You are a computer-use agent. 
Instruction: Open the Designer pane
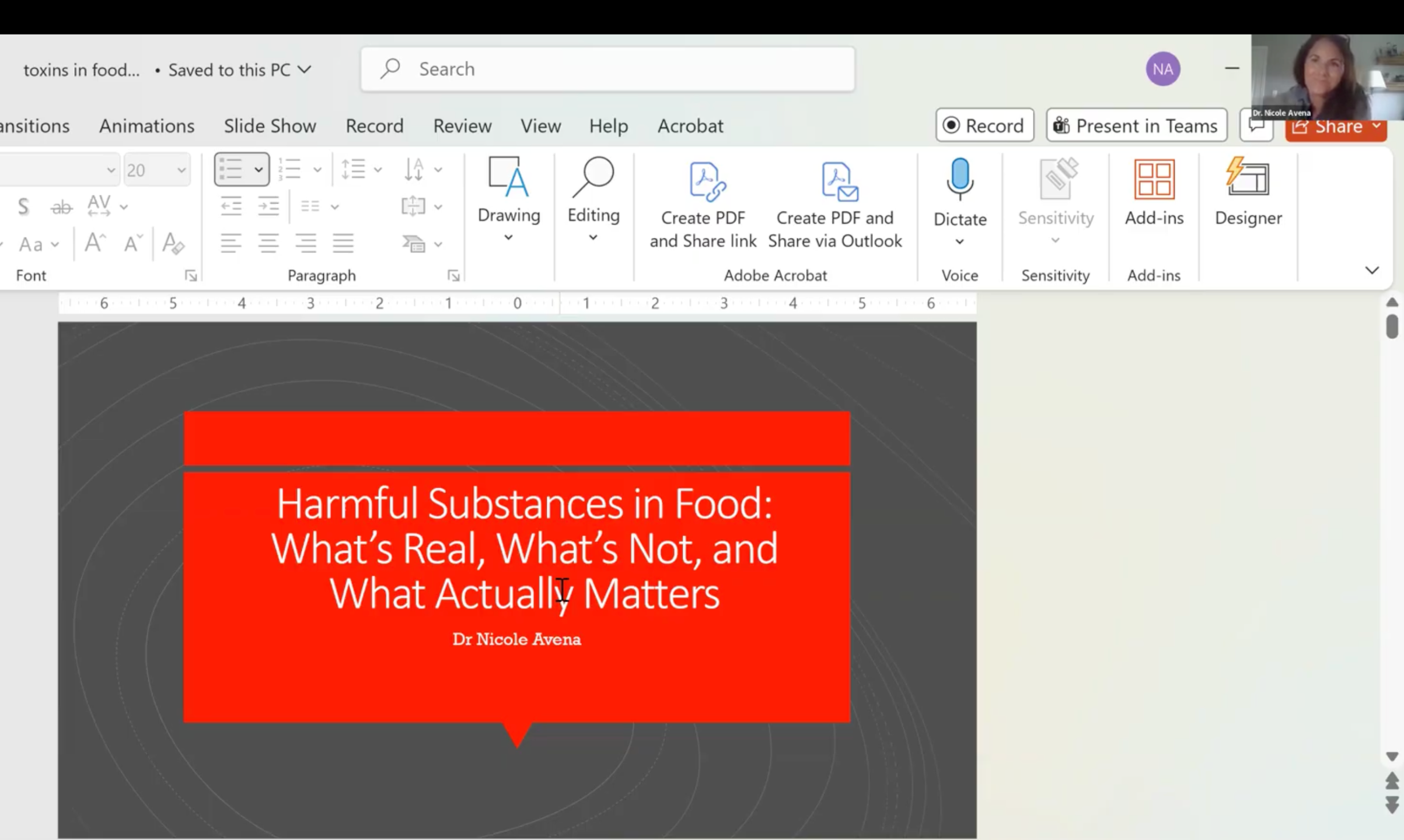coord(1248,192)
